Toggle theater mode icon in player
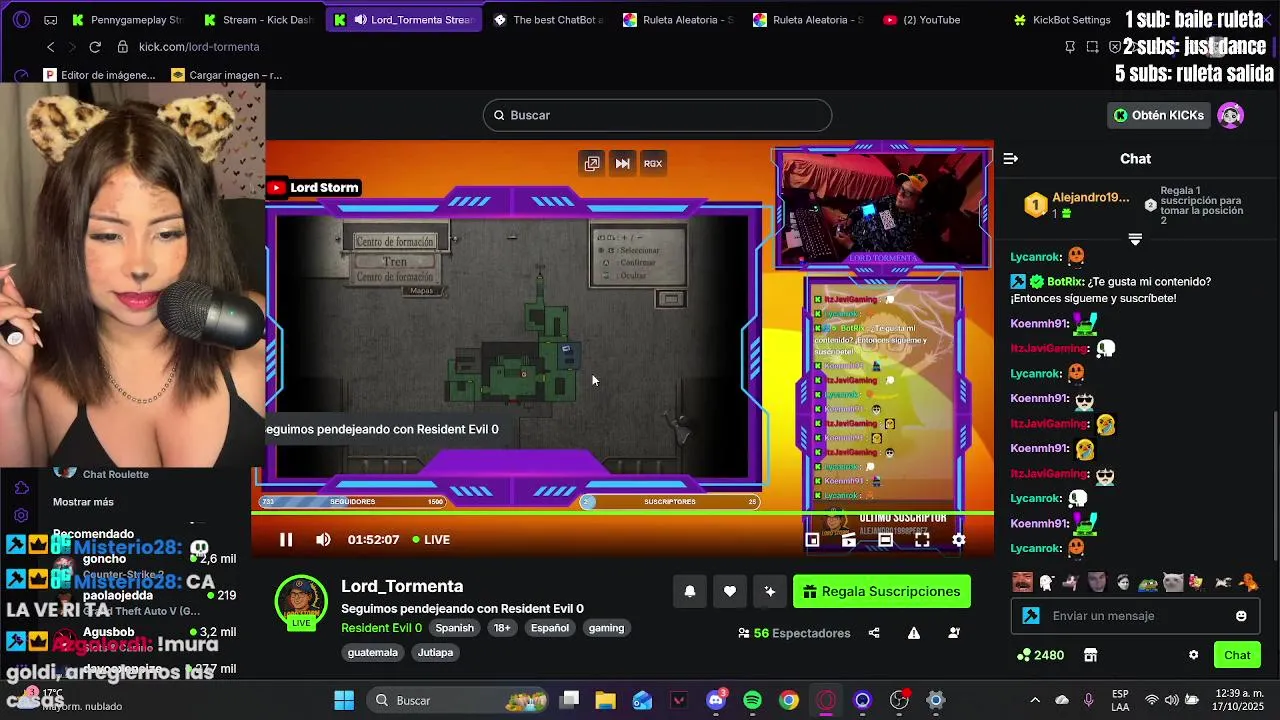Image resolution: width=1280 pixels, height=720 pixels. point(885,540)
